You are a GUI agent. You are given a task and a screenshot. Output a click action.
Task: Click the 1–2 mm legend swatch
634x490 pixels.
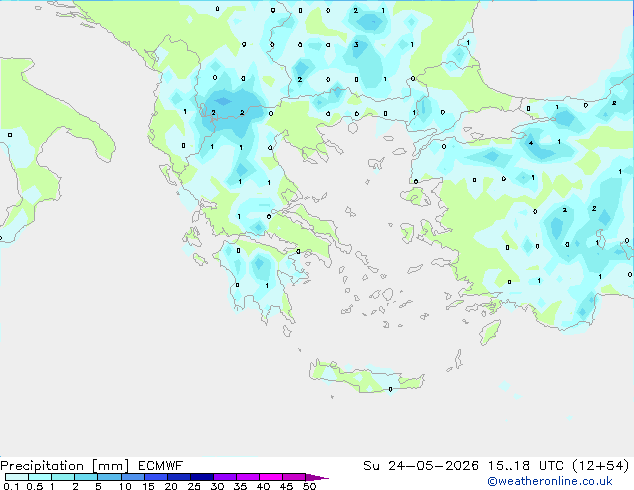pos(63,477)
